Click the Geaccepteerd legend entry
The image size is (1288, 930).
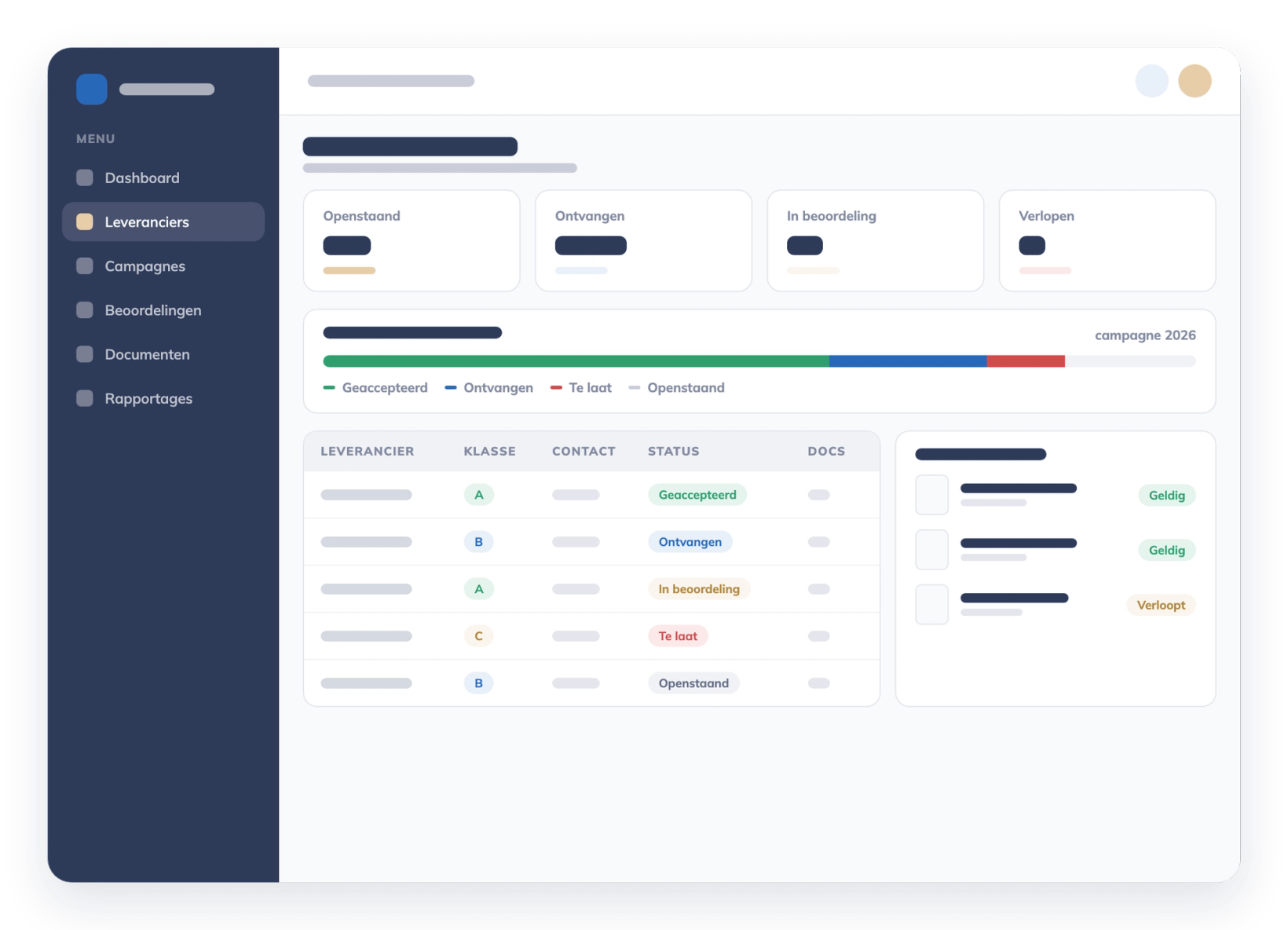coord(375,387)
